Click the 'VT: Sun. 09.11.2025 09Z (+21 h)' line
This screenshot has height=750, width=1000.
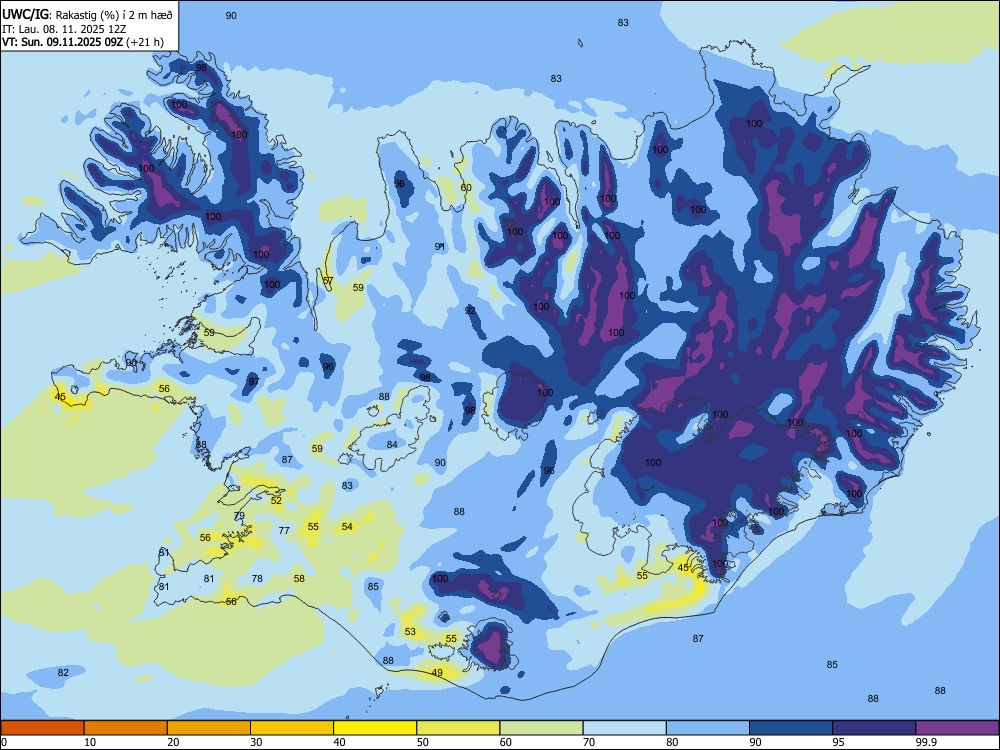83,42
